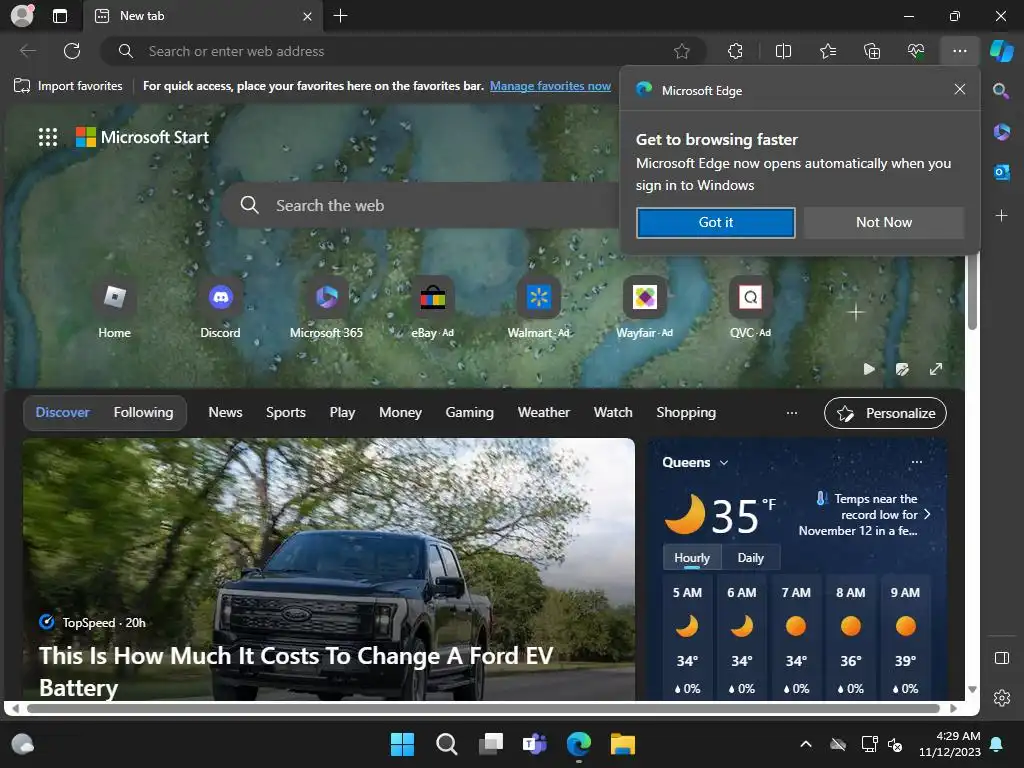The width and height of the screenshot is (1024, 768).
Task: Open the Edge profile avatar
Action: [22, 16]
